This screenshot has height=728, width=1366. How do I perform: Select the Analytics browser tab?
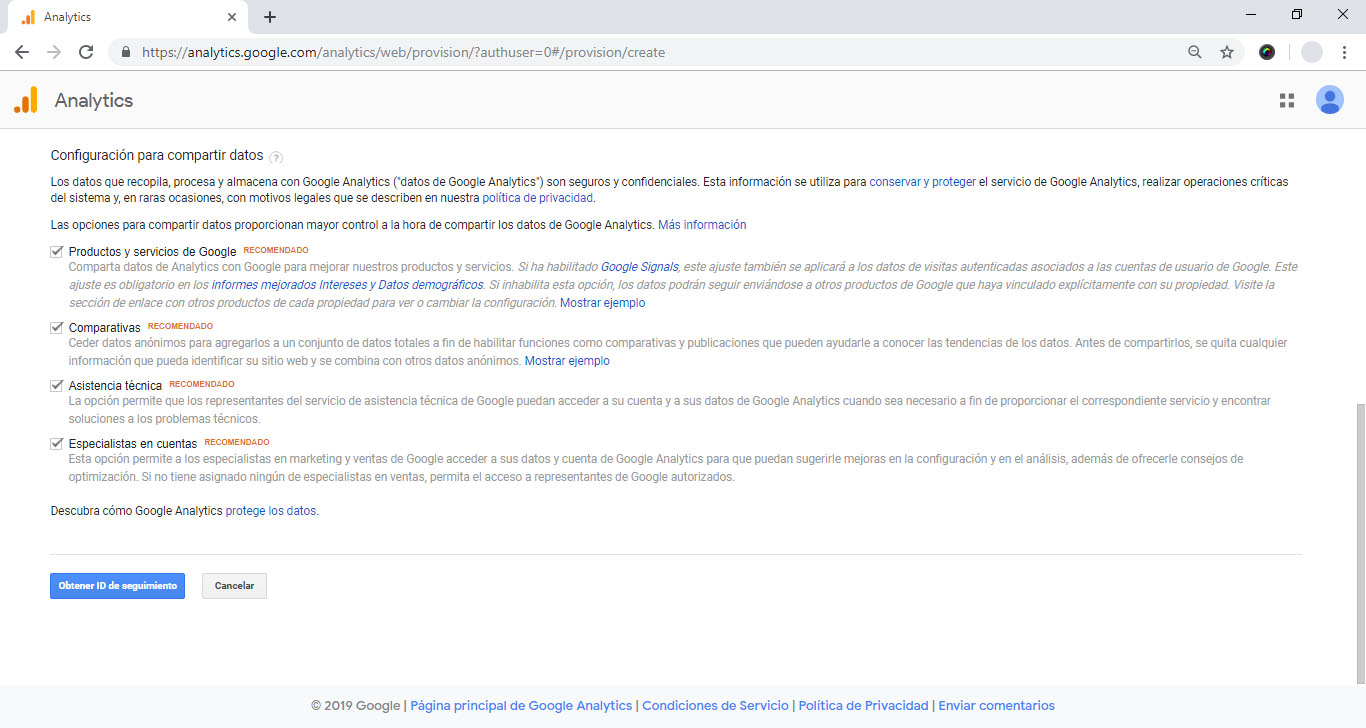coord(127,17)
